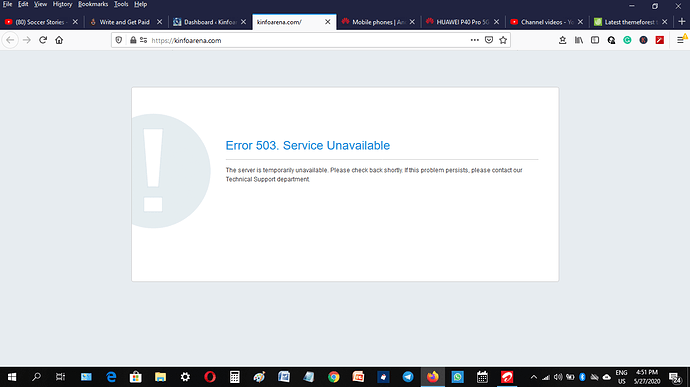Open the Windows Start menu
The image size is (690, 387).
pyautogui.click(x=12, y=377)
